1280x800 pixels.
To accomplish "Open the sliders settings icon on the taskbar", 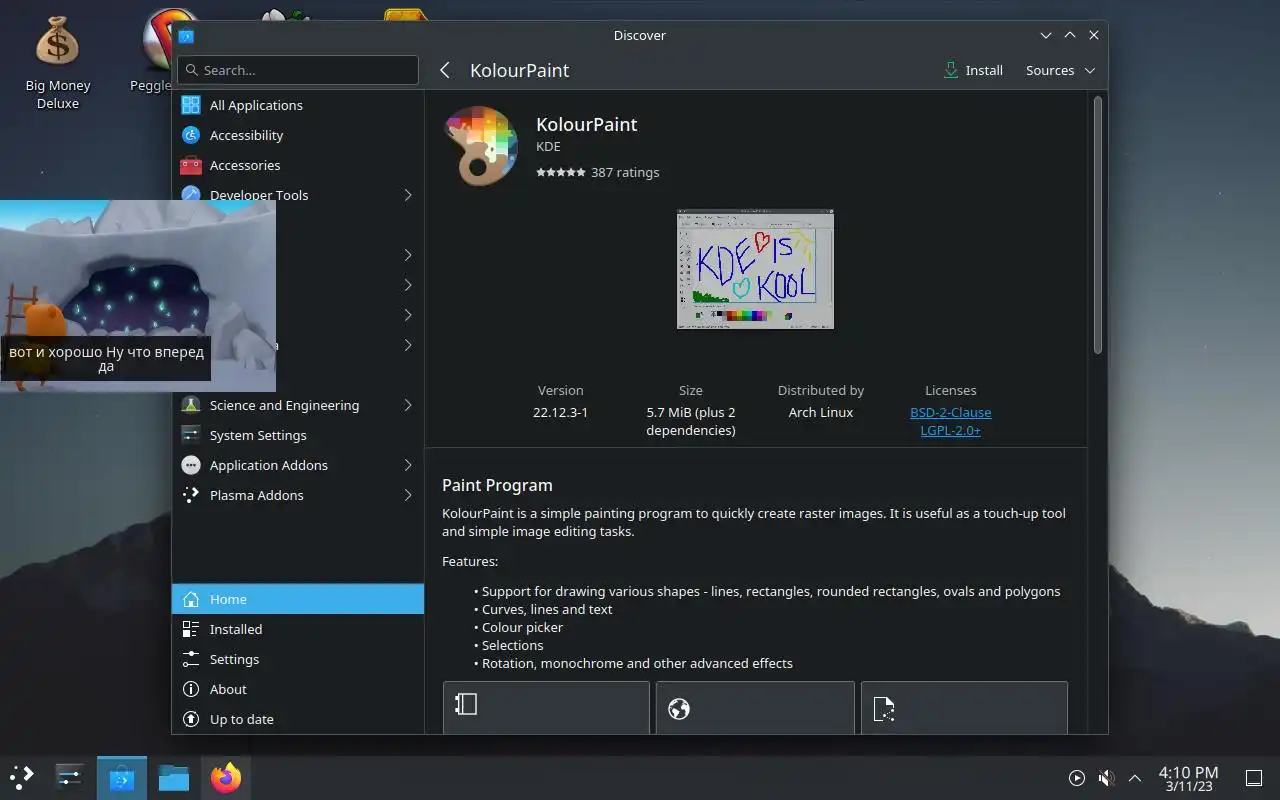I will point(69,777).
